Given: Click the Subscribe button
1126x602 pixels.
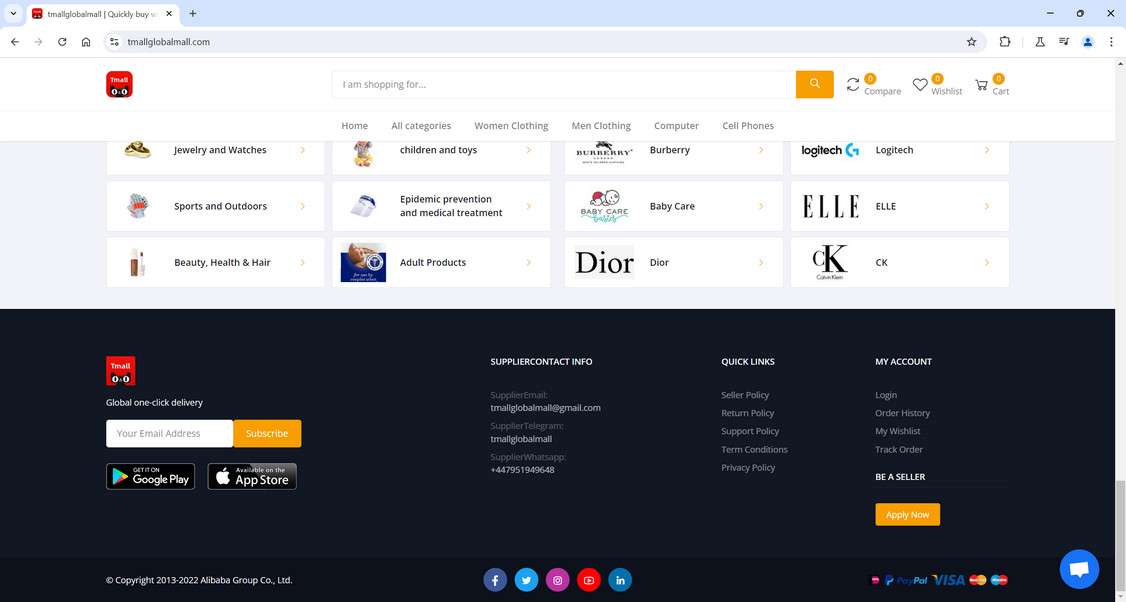Looking at the screenshot, I should tap(267, 434).
